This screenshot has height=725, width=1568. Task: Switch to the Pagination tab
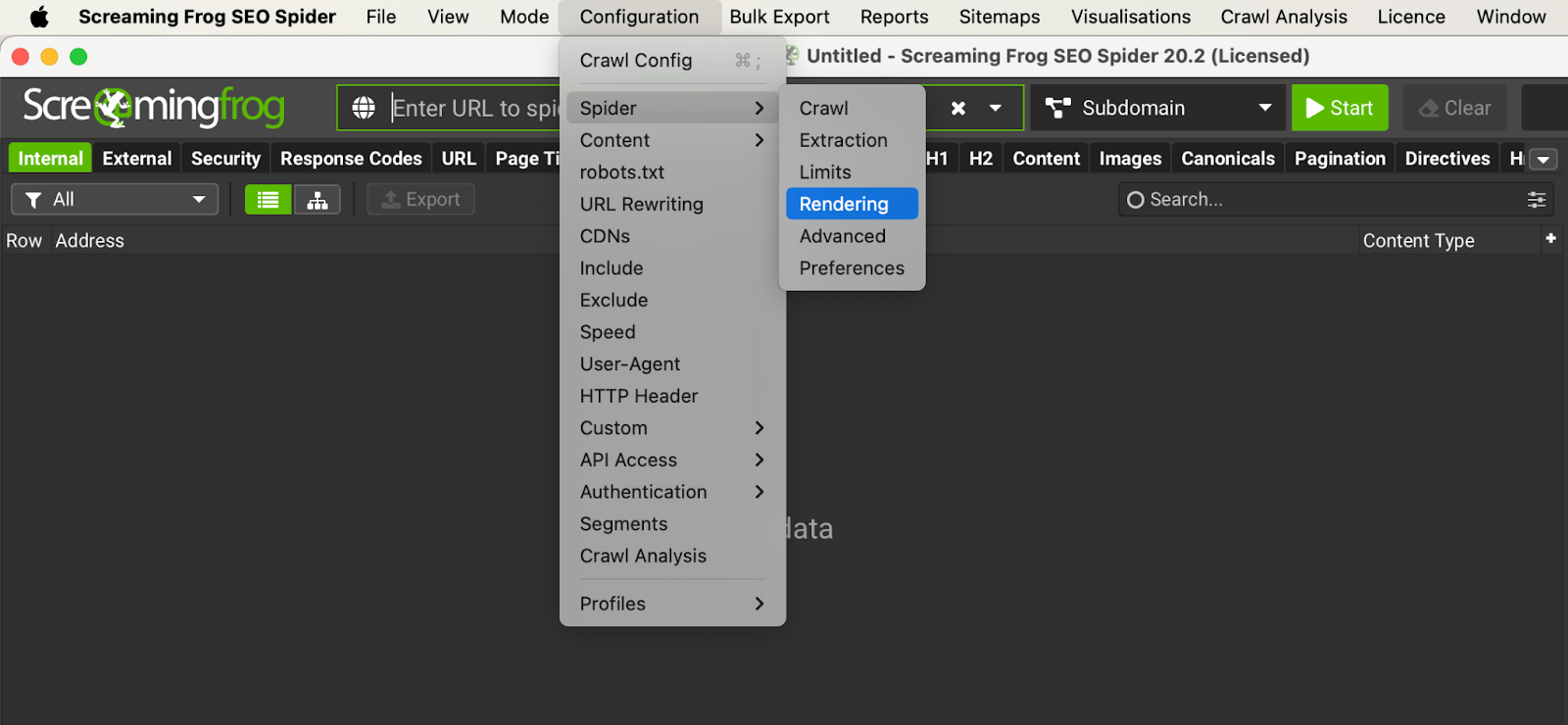[1340, 159]
